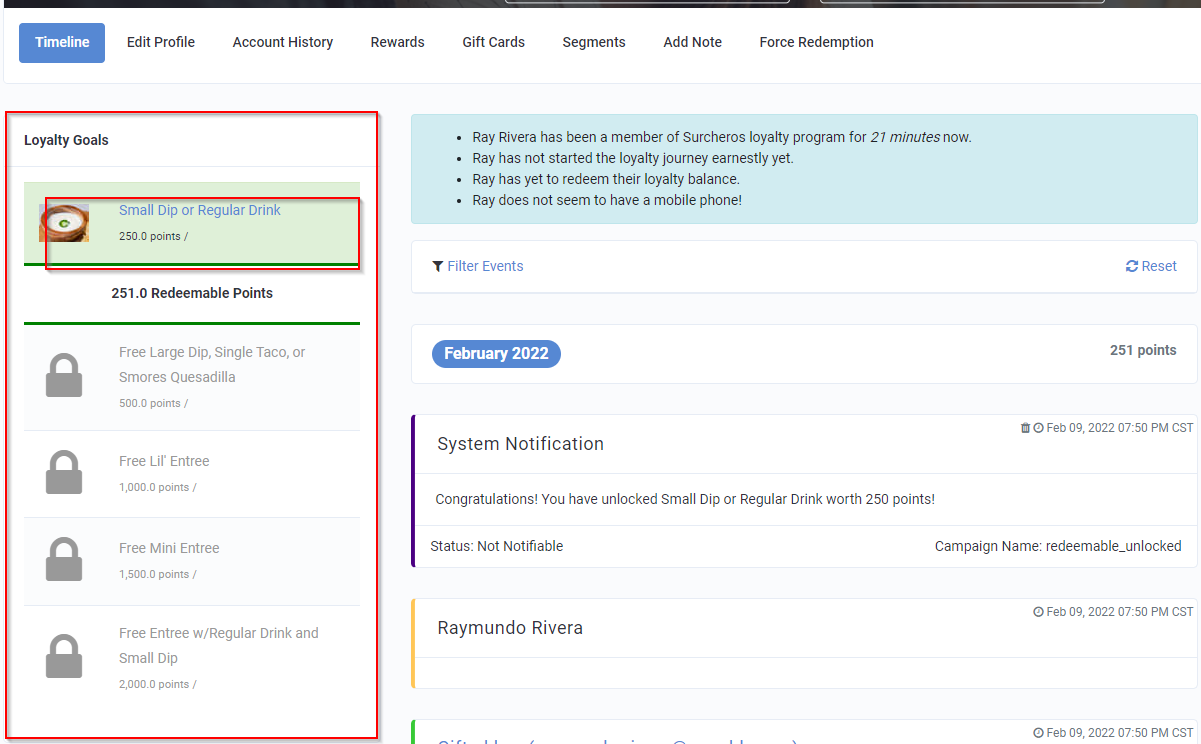The image size is (1201, 744).
Task: Click the Small Dip or Regular Drink link
Action: [x=200, y=210]
